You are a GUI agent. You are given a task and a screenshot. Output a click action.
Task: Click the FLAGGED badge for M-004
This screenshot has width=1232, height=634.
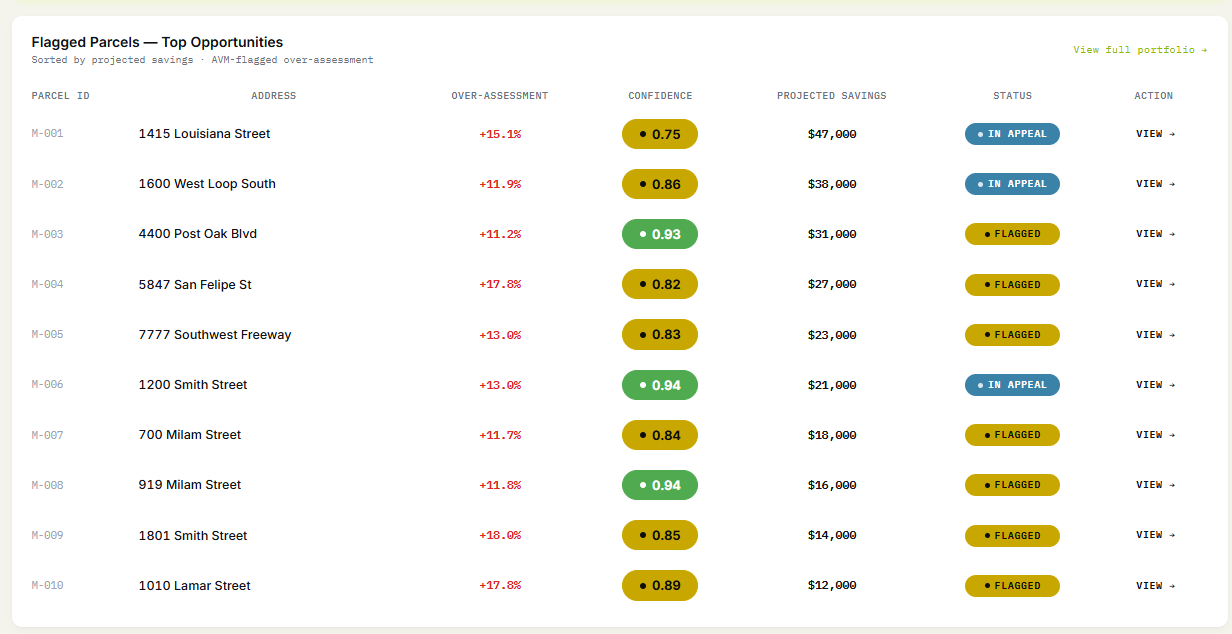1012,284
